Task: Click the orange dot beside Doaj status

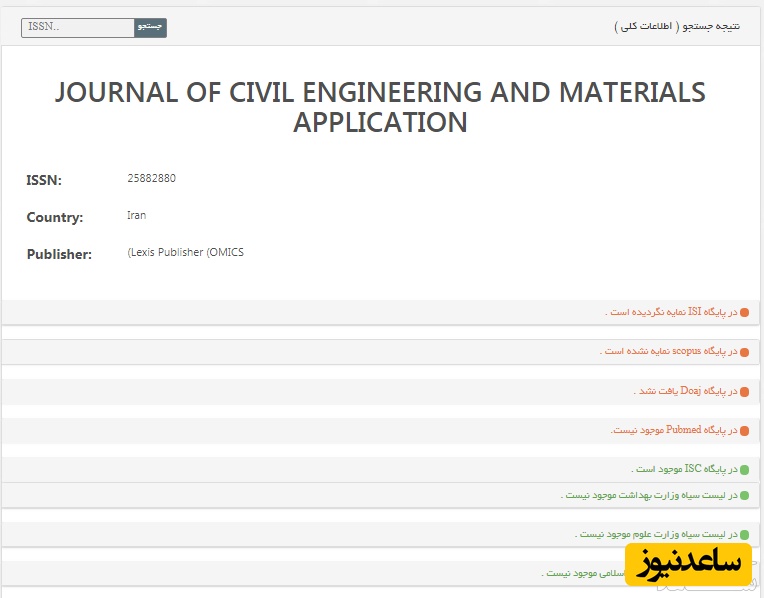Action: 744,391
